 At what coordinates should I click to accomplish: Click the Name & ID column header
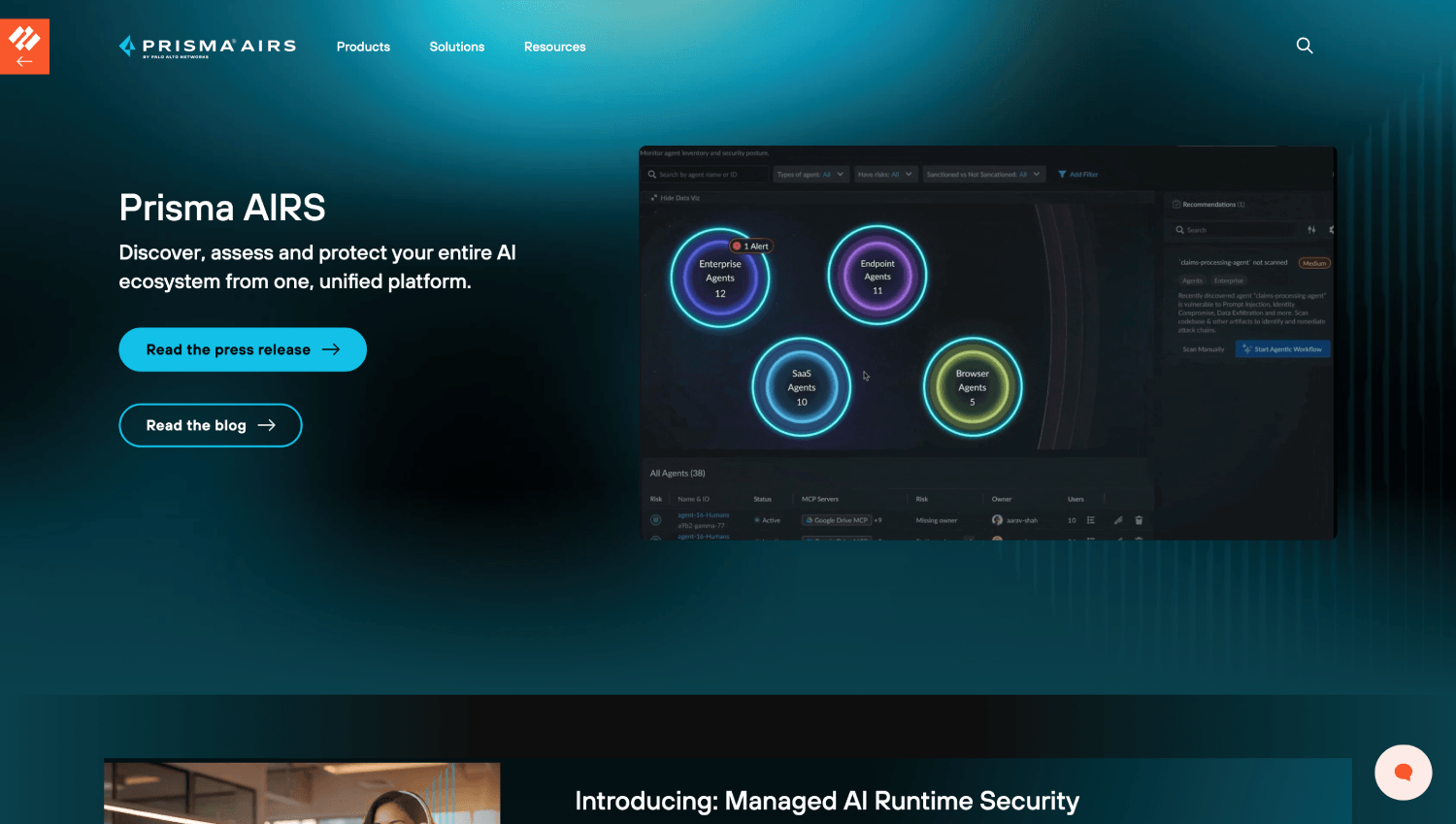(693, 499)
